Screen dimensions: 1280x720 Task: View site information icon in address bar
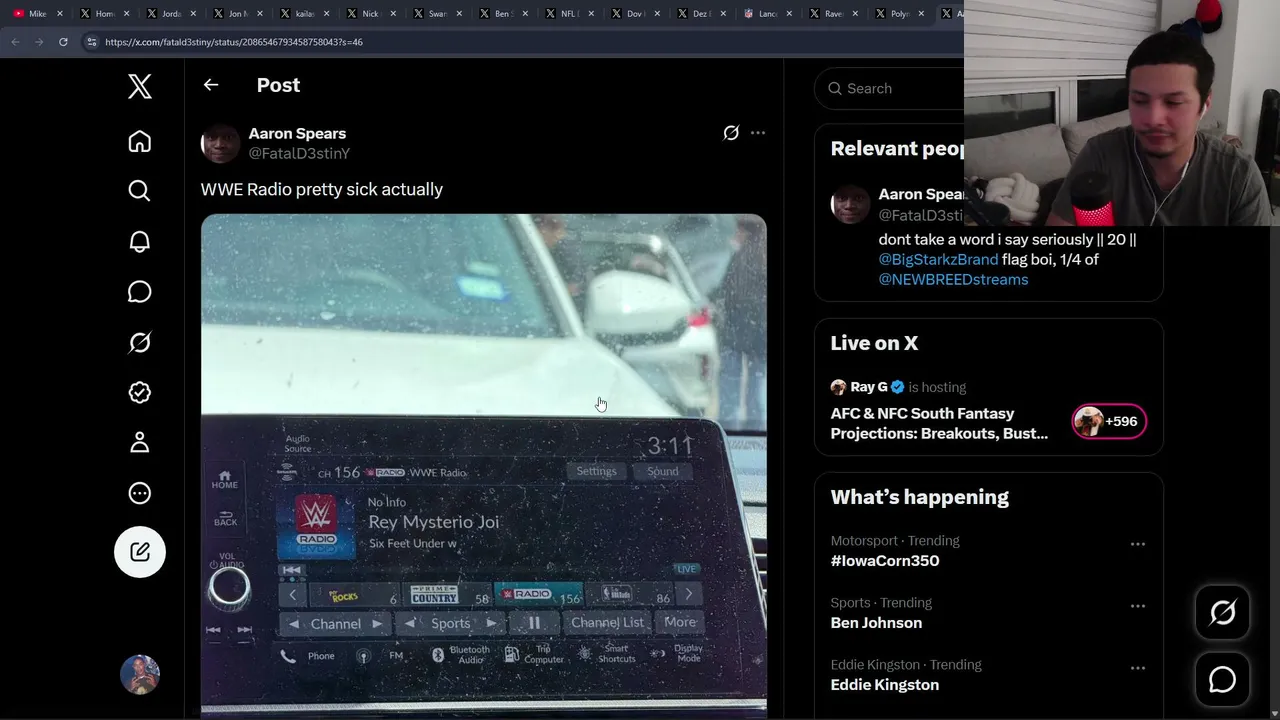tap(92, 42)
